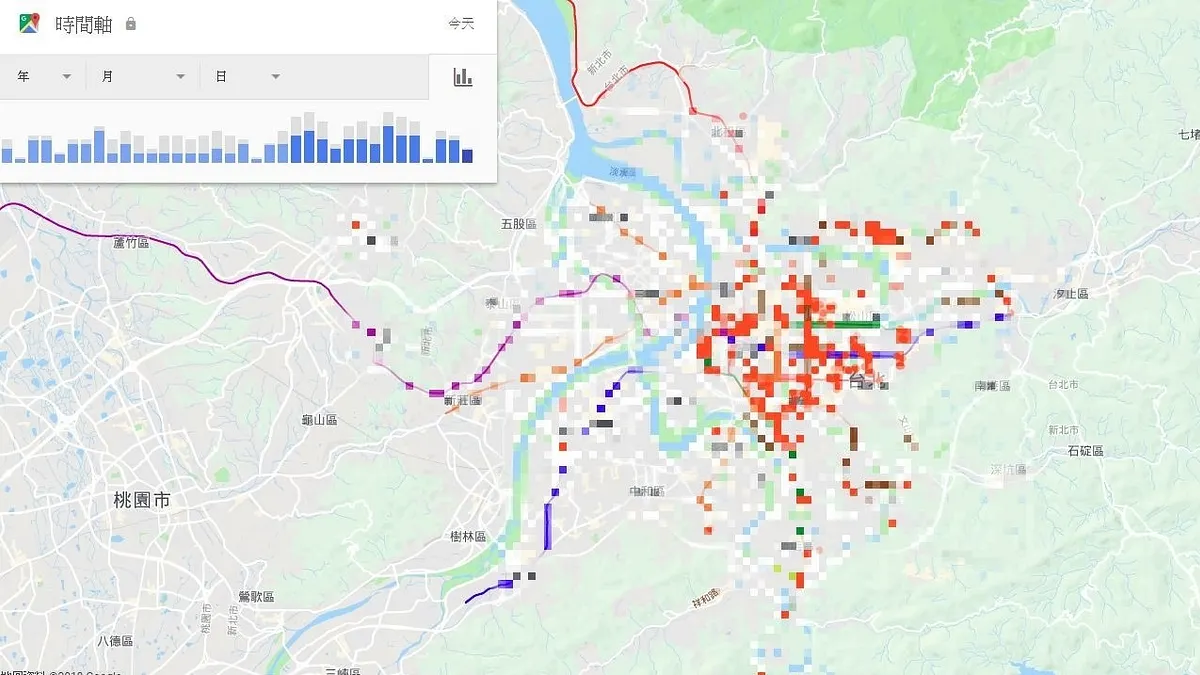Open the 月 (Month) dropdown
Image resolution: width=1200 pixels, height=675 pixels.
point(143,76)
